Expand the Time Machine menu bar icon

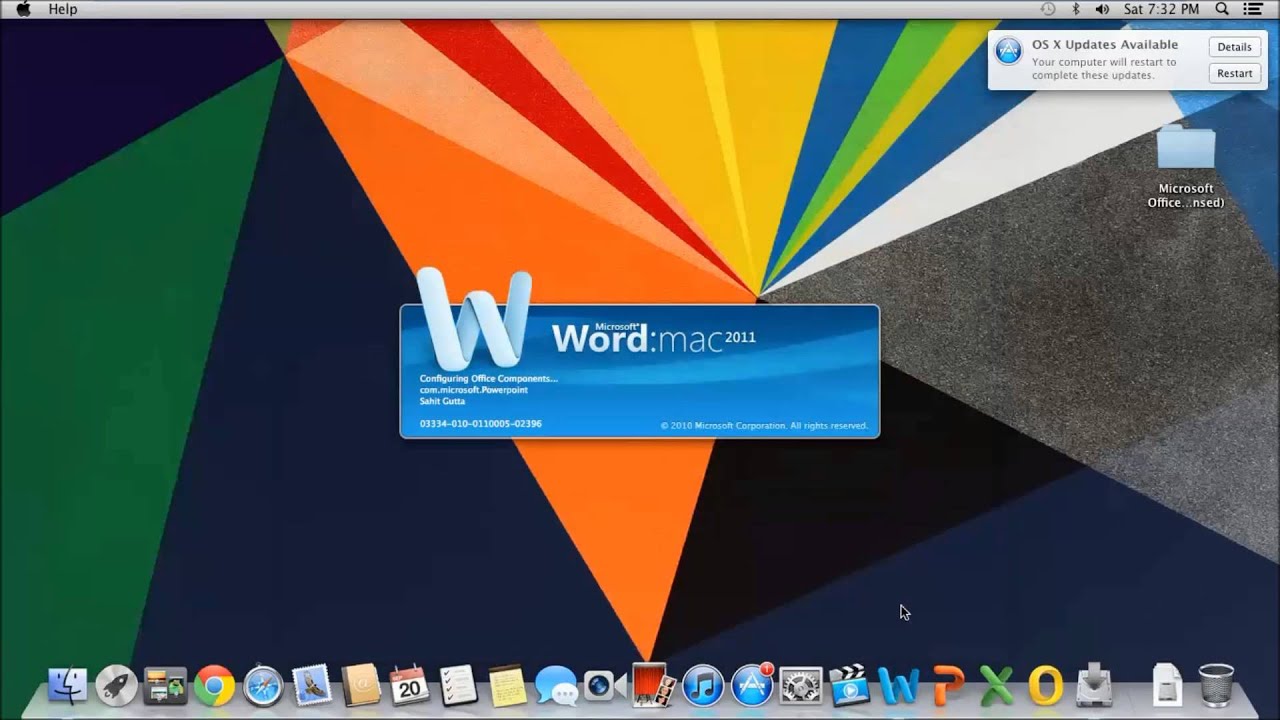click(x=1046, y=8)
